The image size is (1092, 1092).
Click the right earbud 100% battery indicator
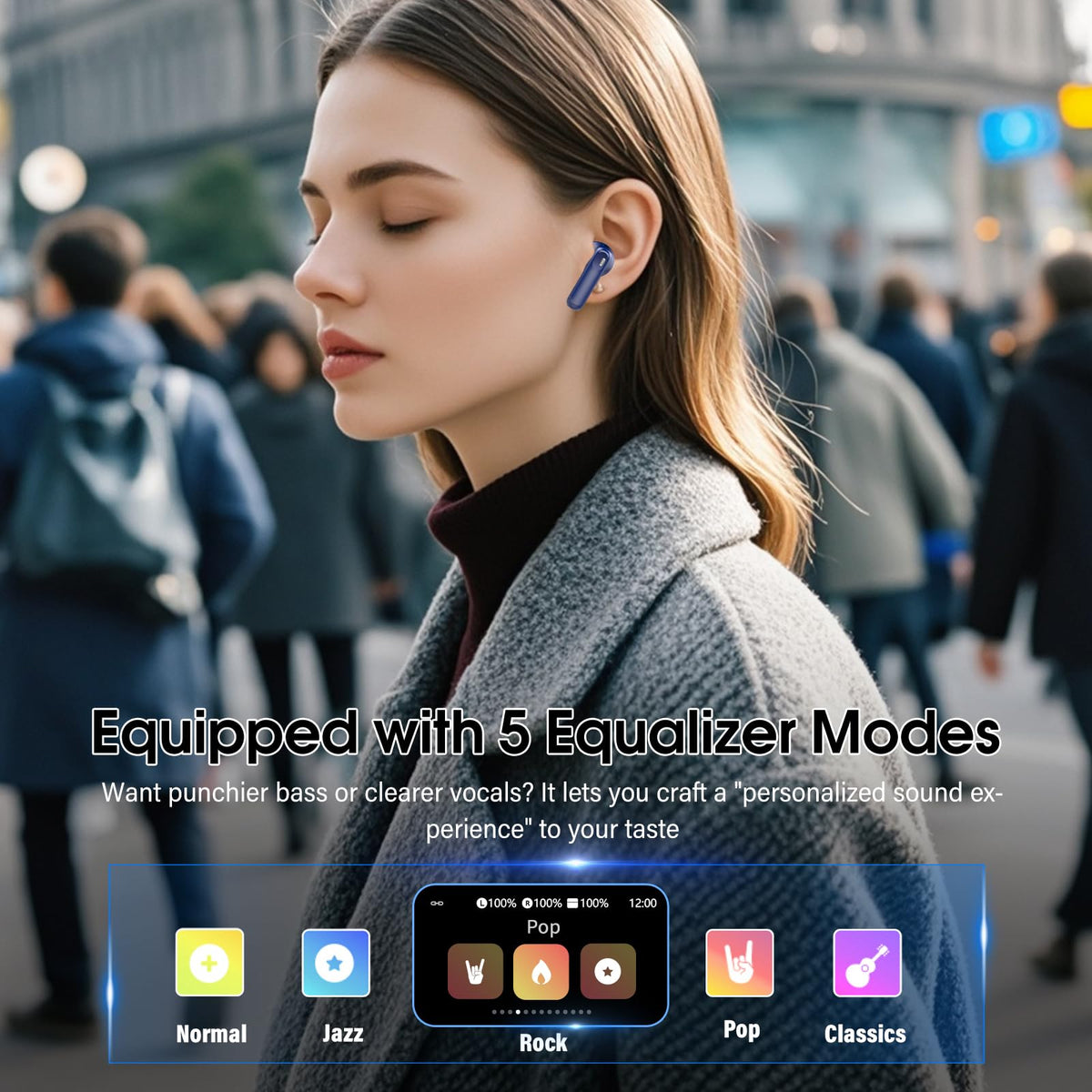(541, 903)
